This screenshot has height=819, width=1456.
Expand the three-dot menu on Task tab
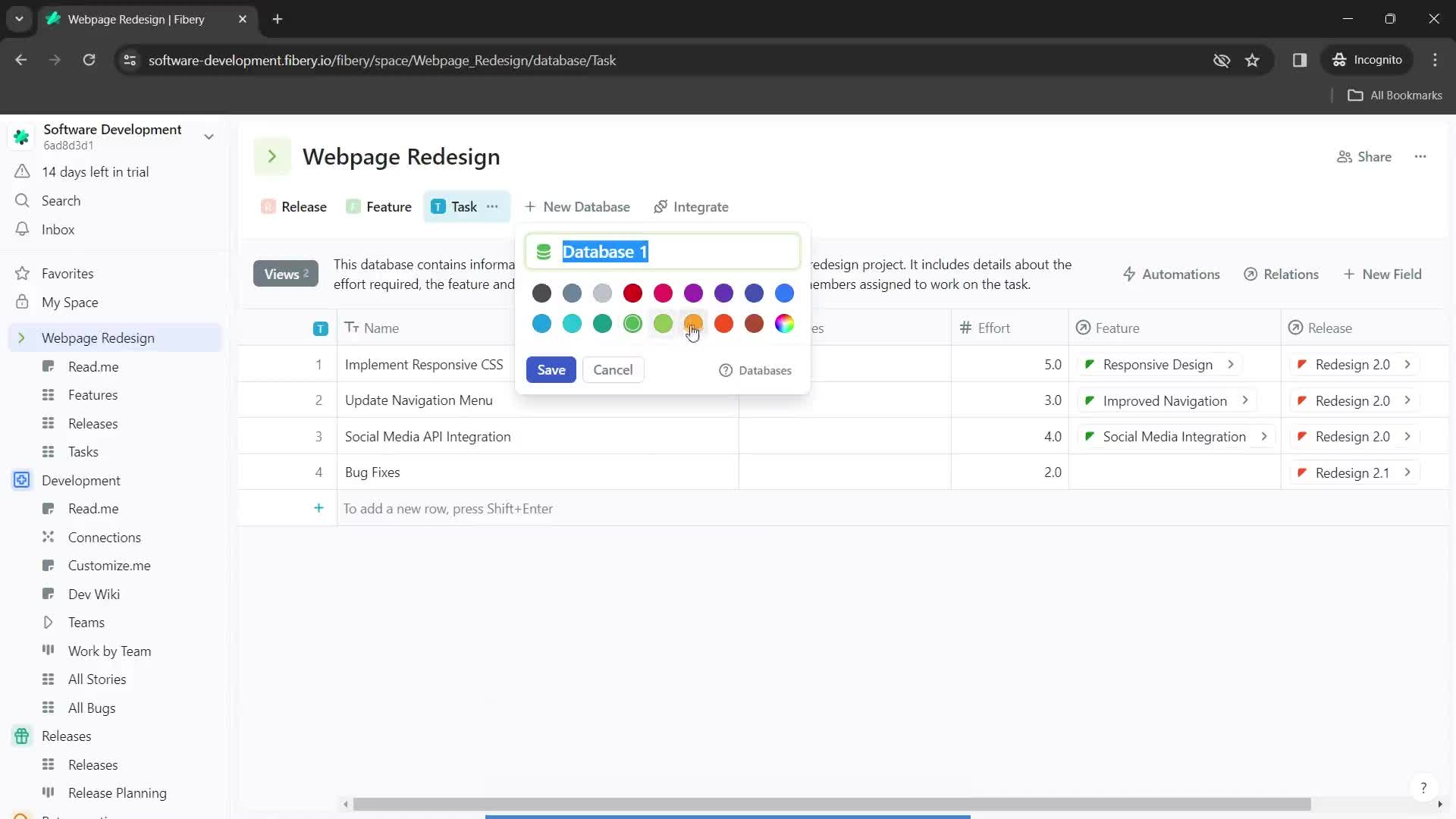pyautogui.click(x=493, y=206)
